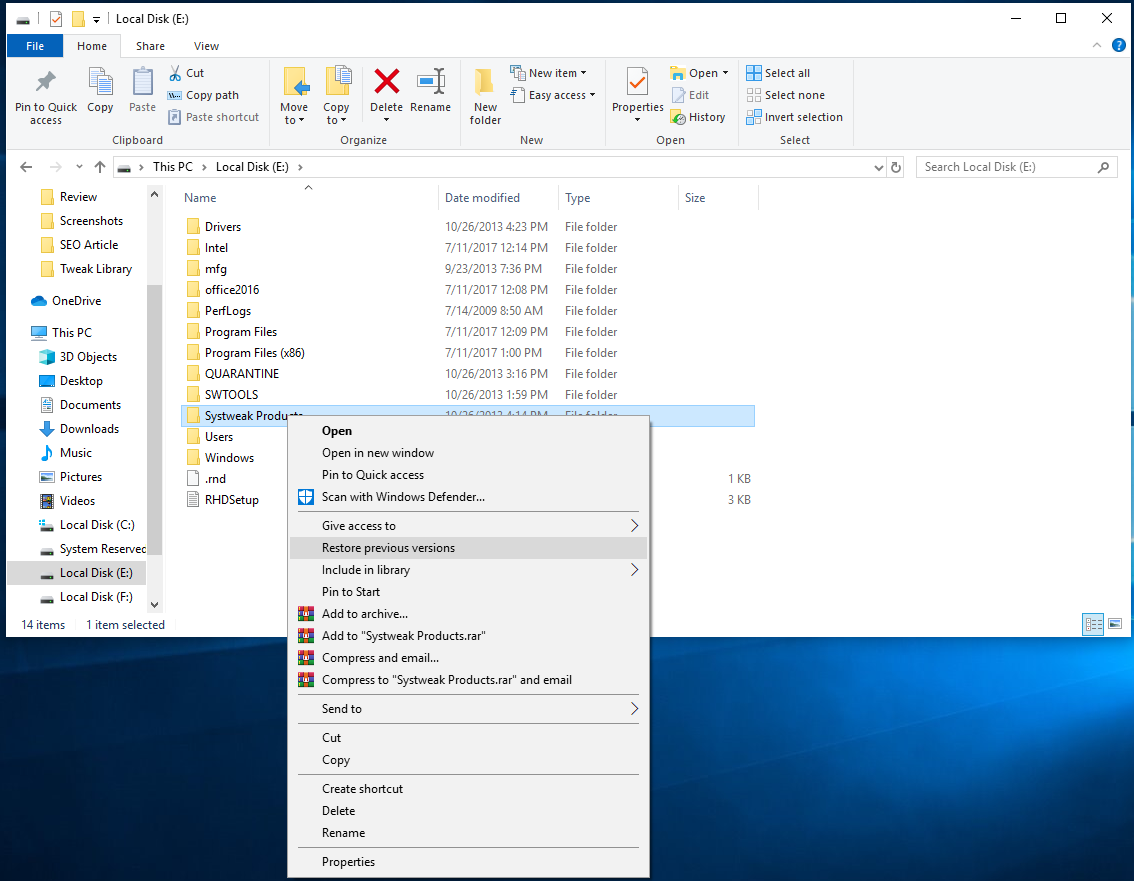The image size is (1134, 881).
Task: Click the Local Disk (E:) breadcrumb
Action: pos(252,167)
